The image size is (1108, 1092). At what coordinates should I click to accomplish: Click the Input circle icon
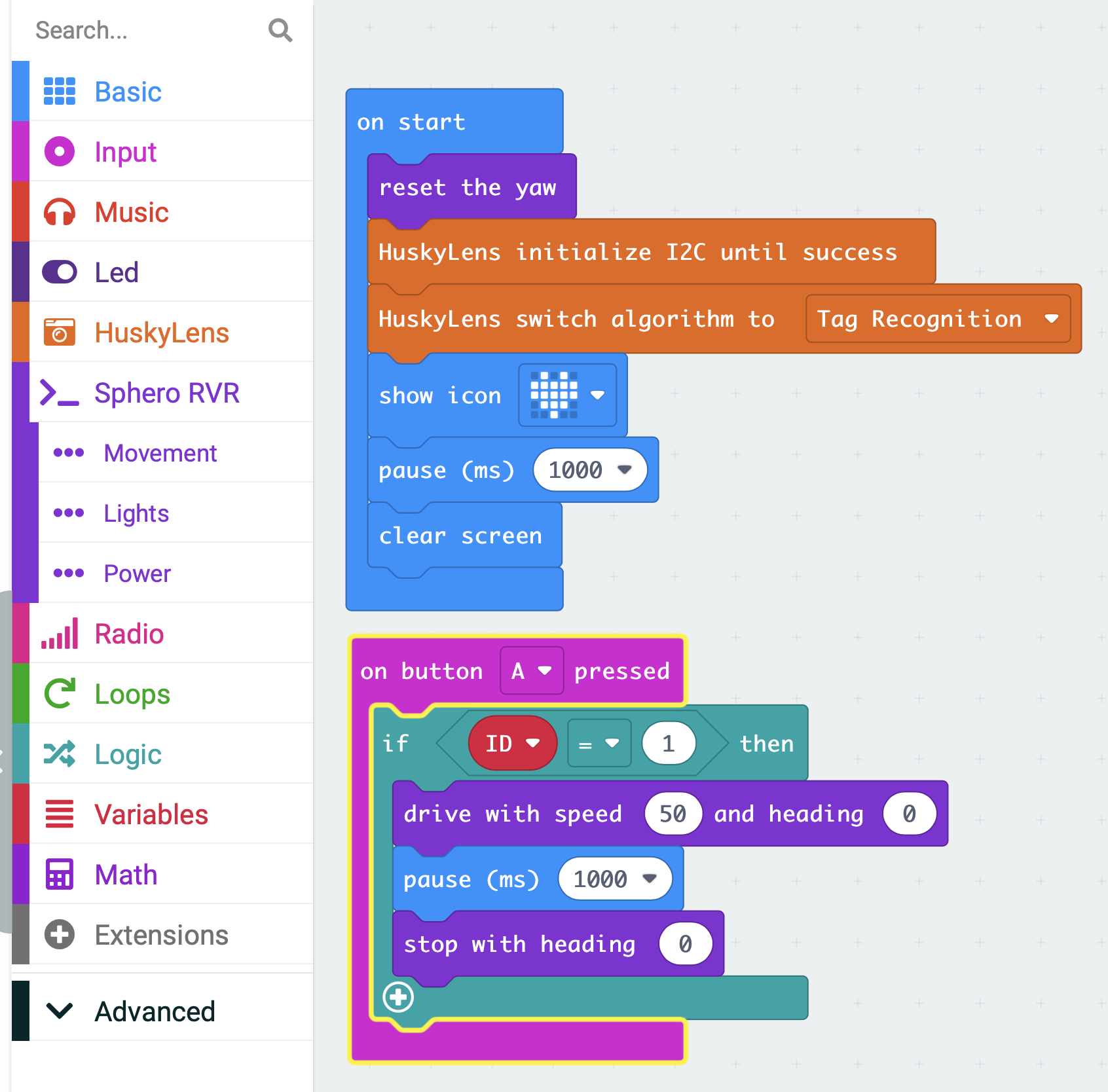point(60,152)
